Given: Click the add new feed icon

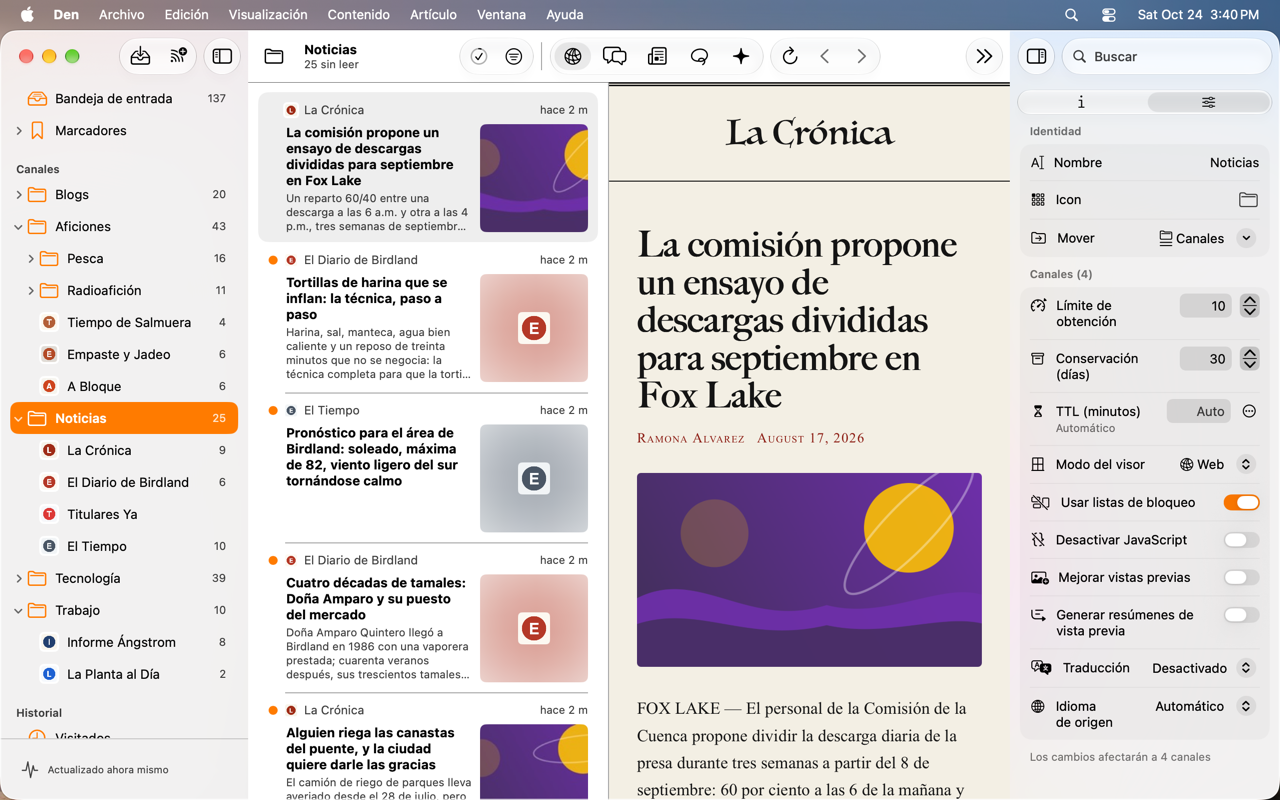Looking at the screenshot, I should (x=179, y=57).
